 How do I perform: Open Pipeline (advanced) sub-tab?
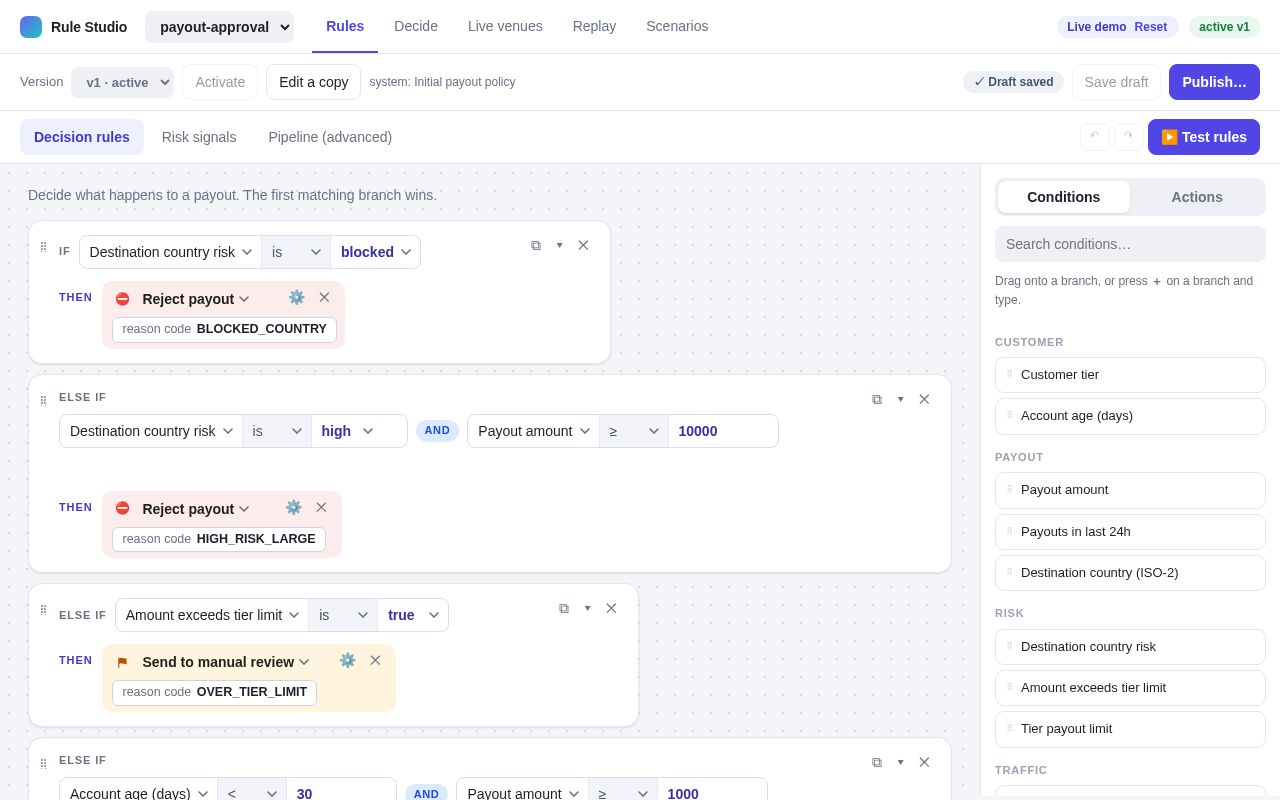[x=330, y=137]
